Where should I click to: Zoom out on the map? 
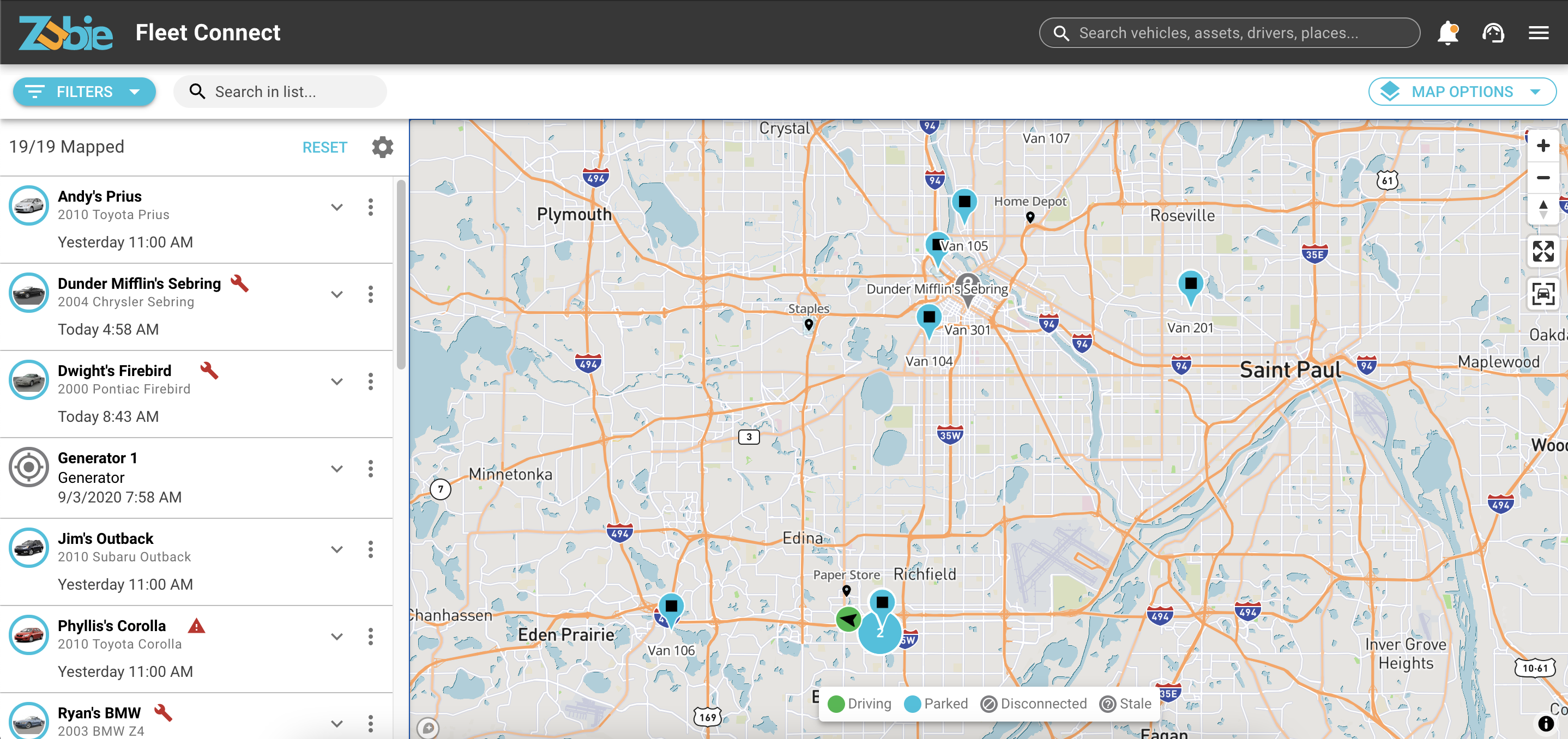point(1542,178)
